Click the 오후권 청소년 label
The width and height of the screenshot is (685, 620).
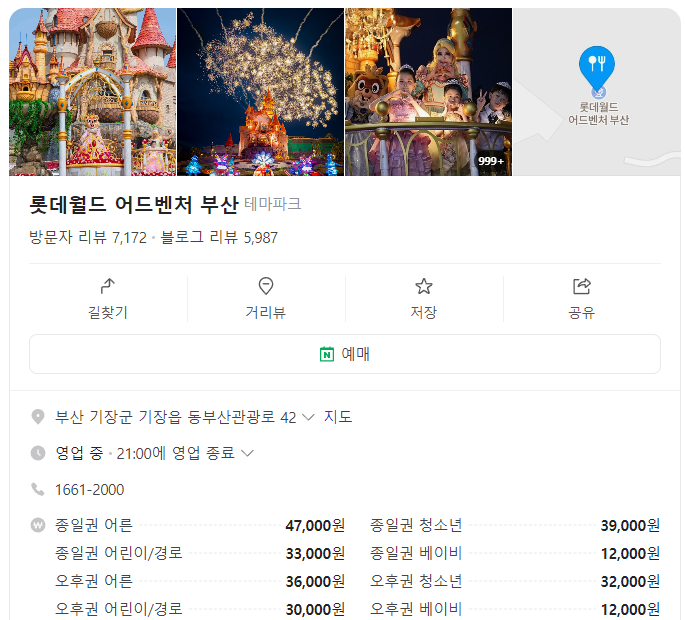416,581
